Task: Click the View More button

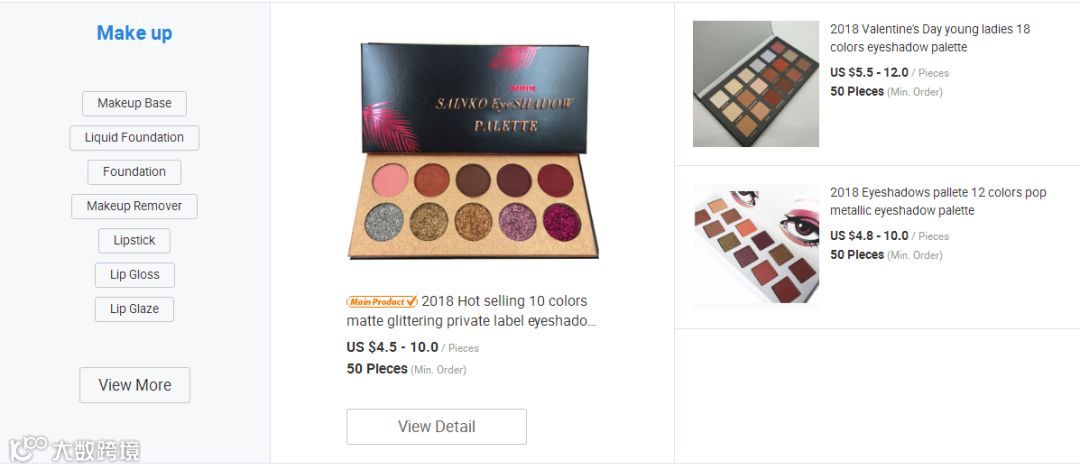Action: 134,385
